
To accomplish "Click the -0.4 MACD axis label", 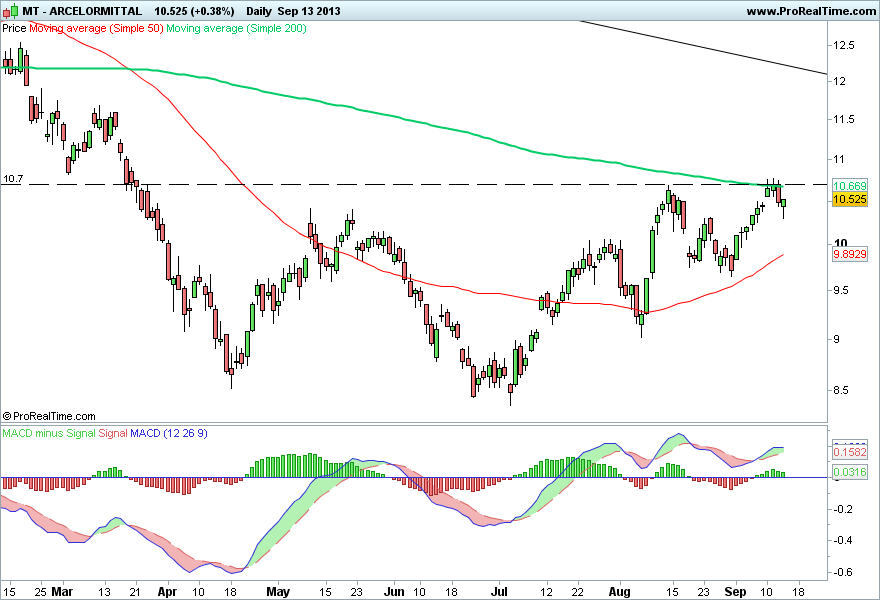I will (842, 541).
